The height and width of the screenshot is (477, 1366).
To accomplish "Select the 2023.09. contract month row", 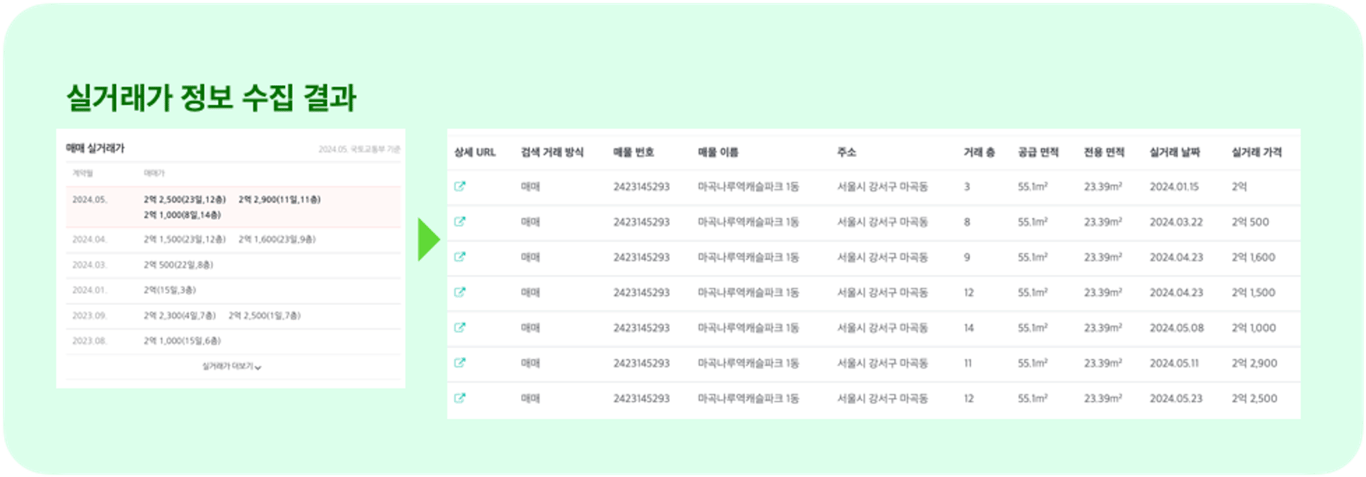I will coord(231,315).
